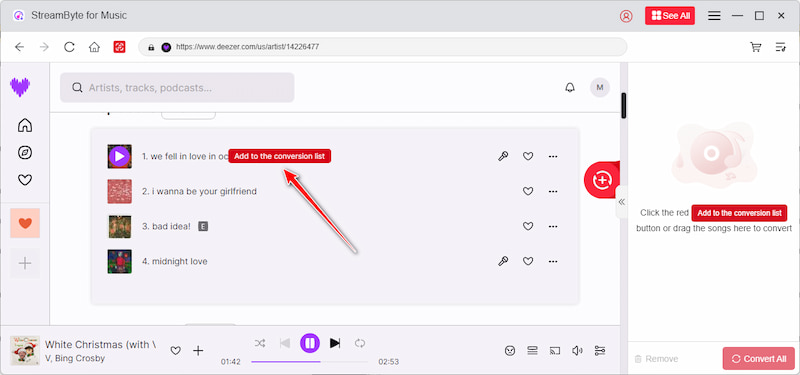This screenshot has width=800, height=375.
Task: Click the Convert All button
Action: tap(759, 359)
